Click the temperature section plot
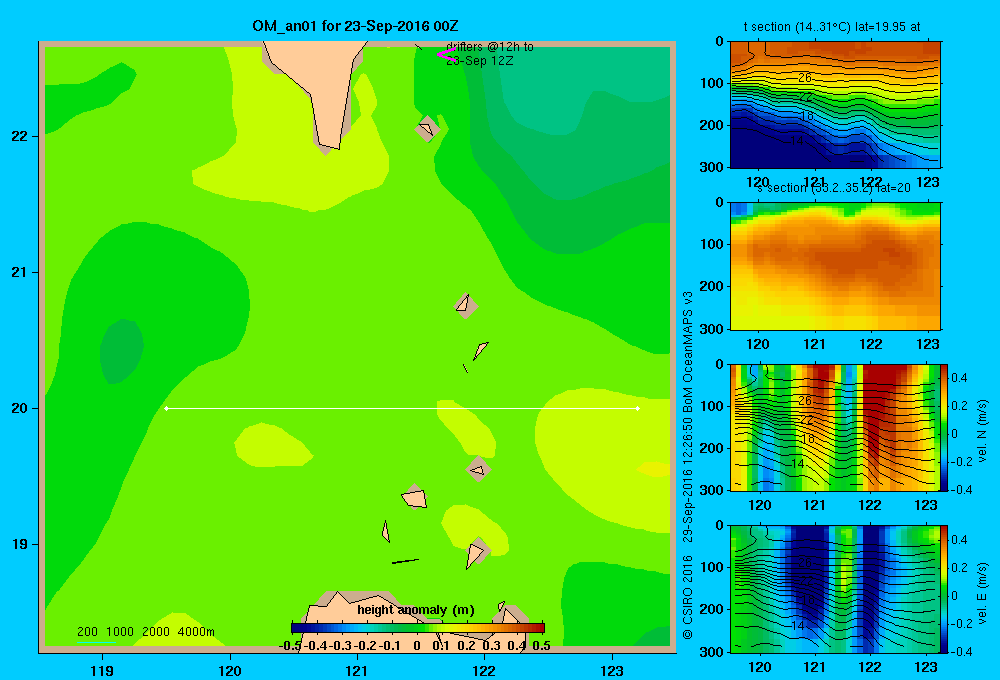The image size is (1000, 680). [x=835, y=104]
